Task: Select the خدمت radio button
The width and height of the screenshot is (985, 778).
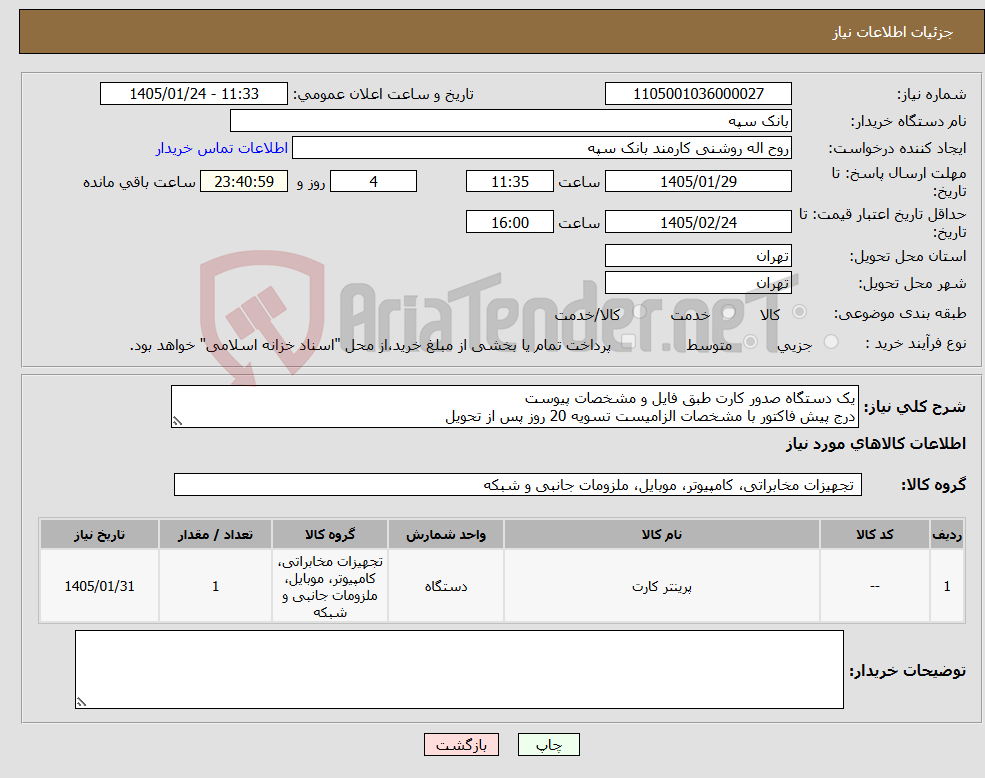Action: point(729,312)
